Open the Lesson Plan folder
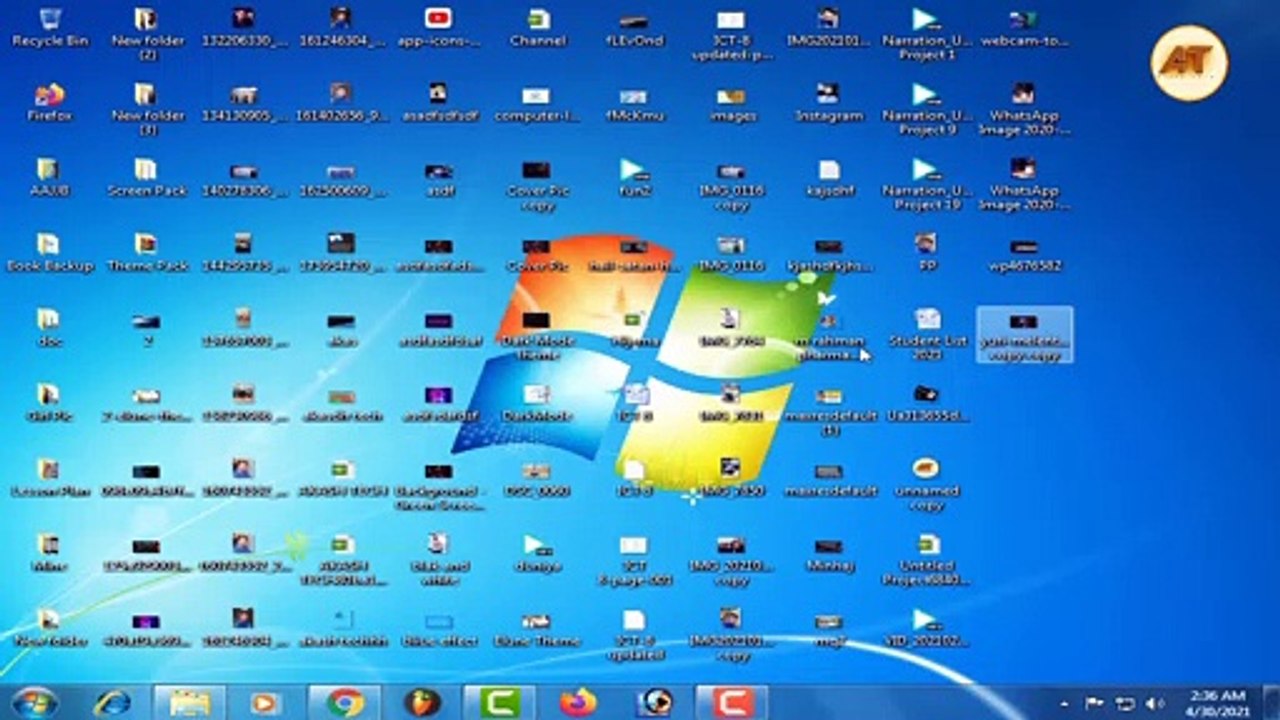The image size is (1280, 720). (49, 478)
